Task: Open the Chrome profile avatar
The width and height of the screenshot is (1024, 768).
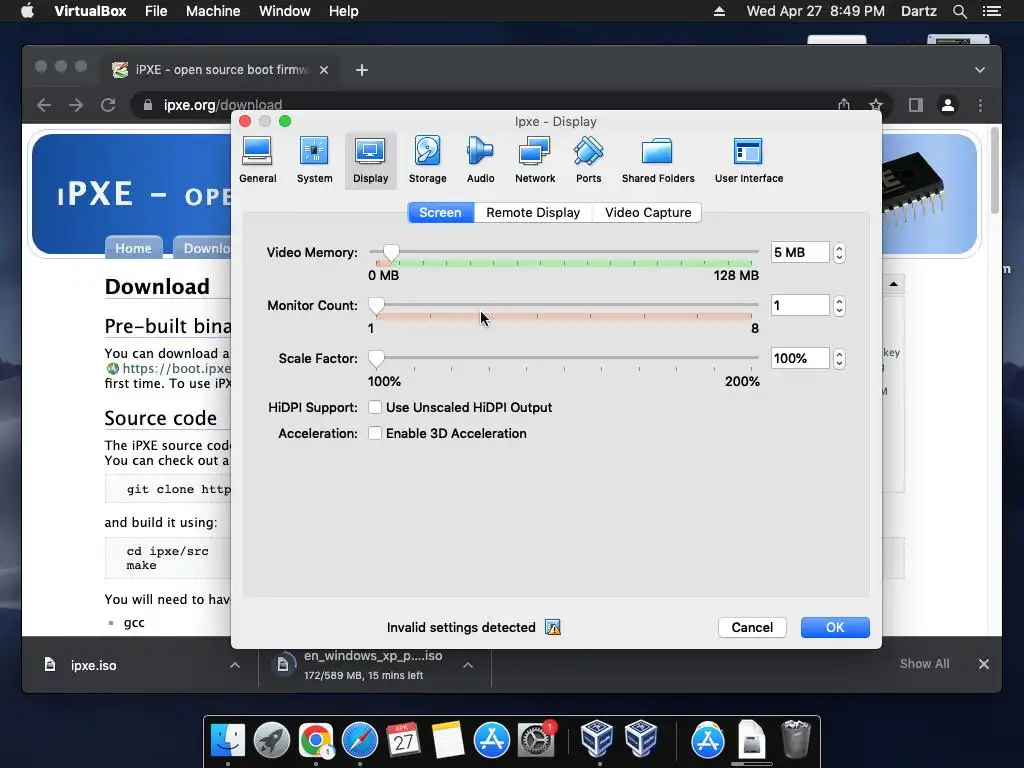Action: click(x=948, y=105)
